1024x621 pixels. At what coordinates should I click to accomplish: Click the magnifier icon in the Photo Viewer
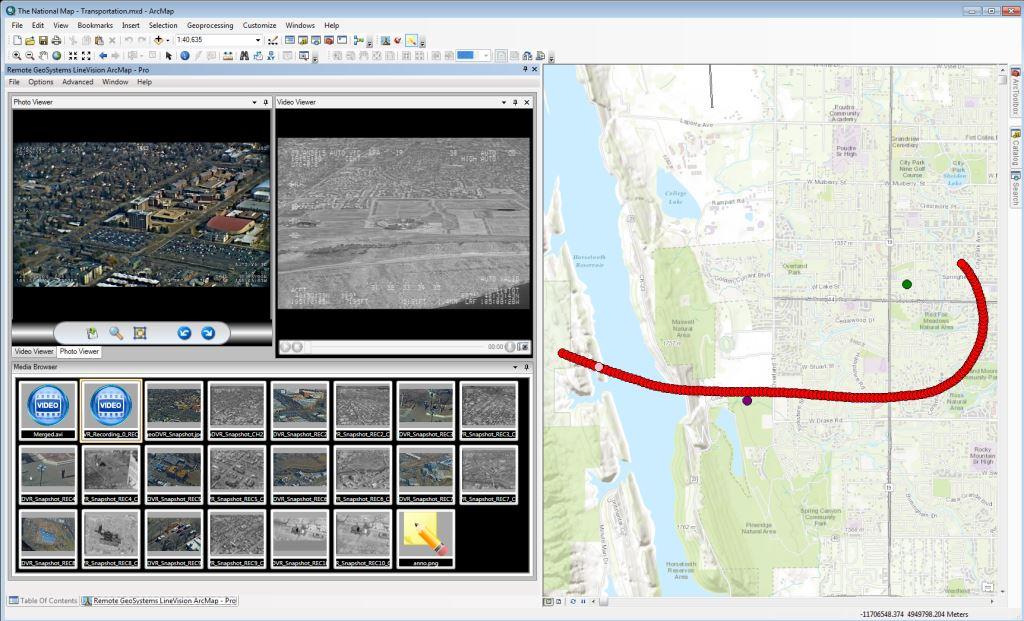coord(114,332)
